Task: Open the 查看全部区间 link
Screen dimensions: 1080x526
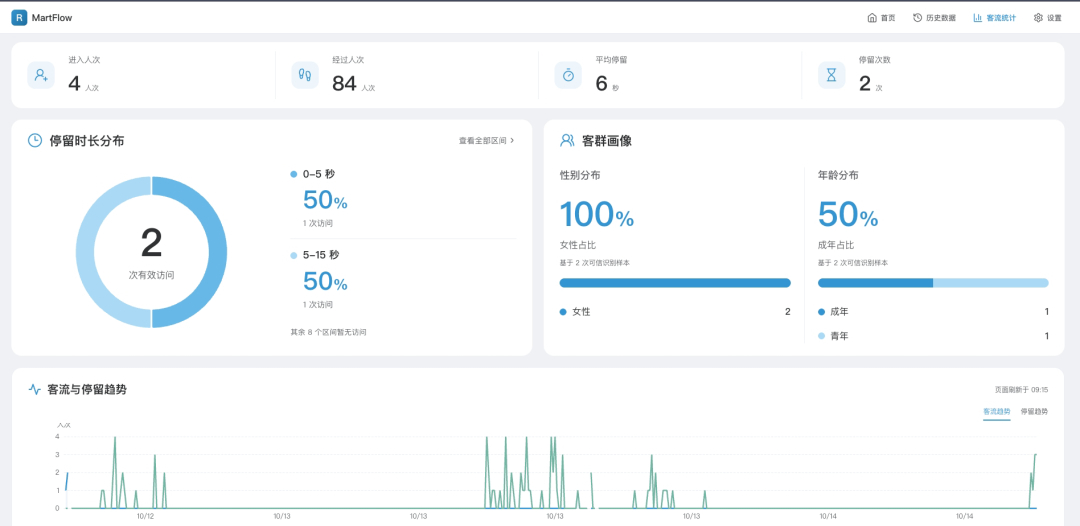Action: click(487, 140)
